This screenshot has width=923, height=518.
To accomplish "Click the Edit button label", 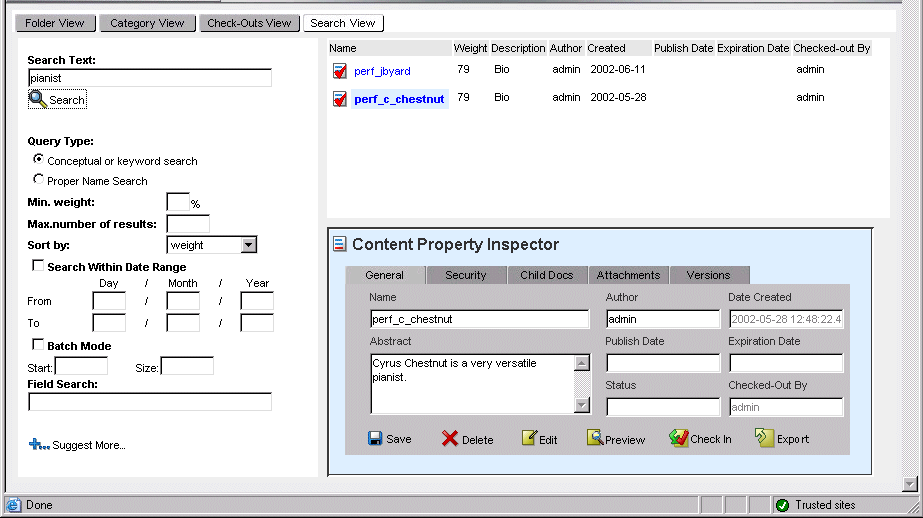I will (x=548, y=440).
